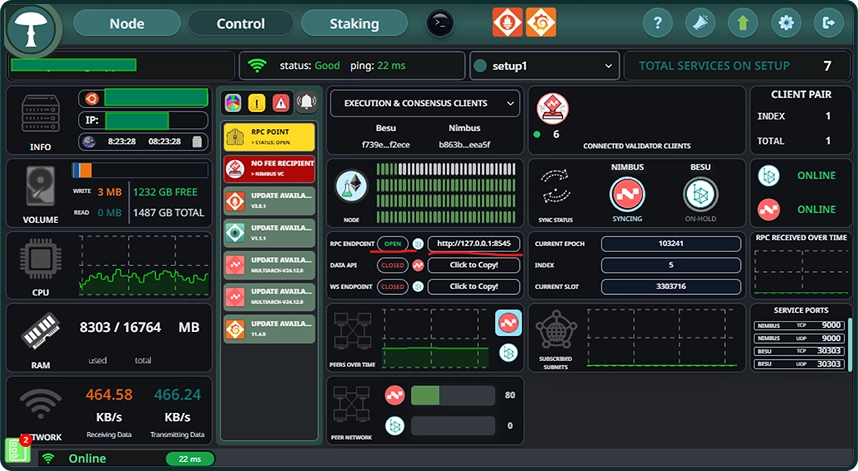Open the setup1 dropdown selector
The image size is (858, 471).
point(544,66)
